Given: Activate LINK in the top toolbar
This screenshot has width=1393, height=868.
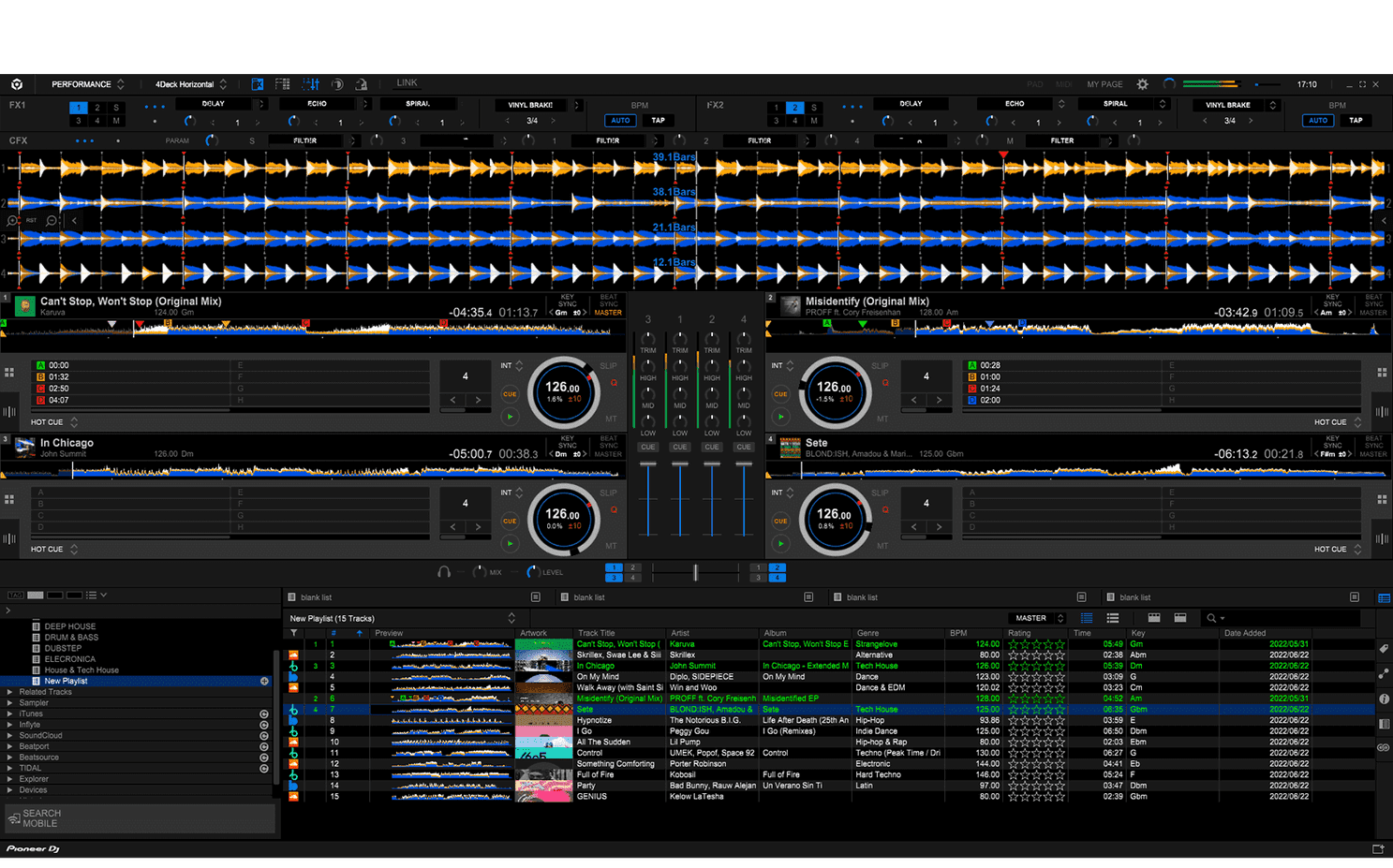Looking at the screenshot, I should pos(406,82).
